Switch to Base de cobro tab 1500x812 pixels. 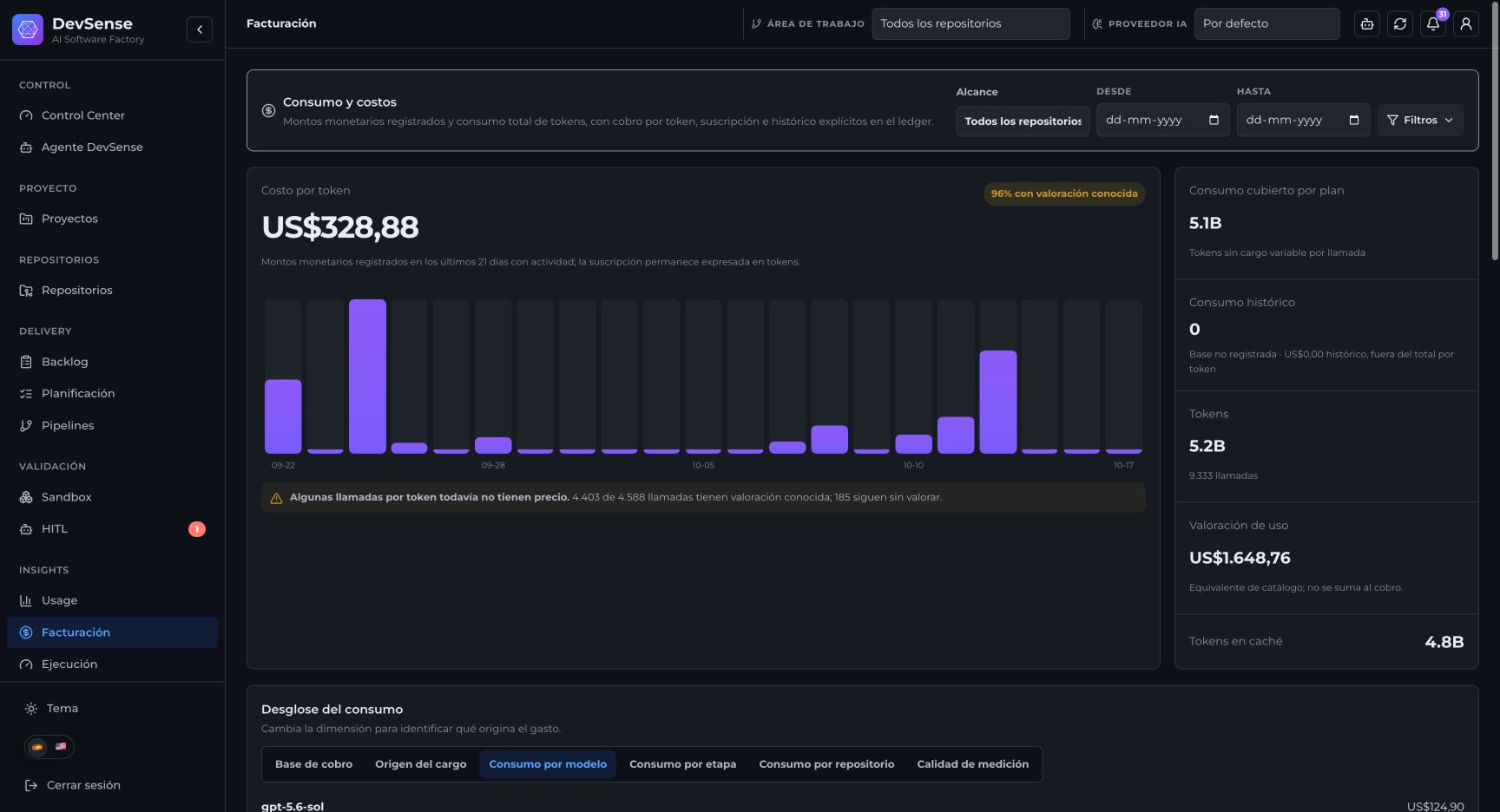point(313,764)
